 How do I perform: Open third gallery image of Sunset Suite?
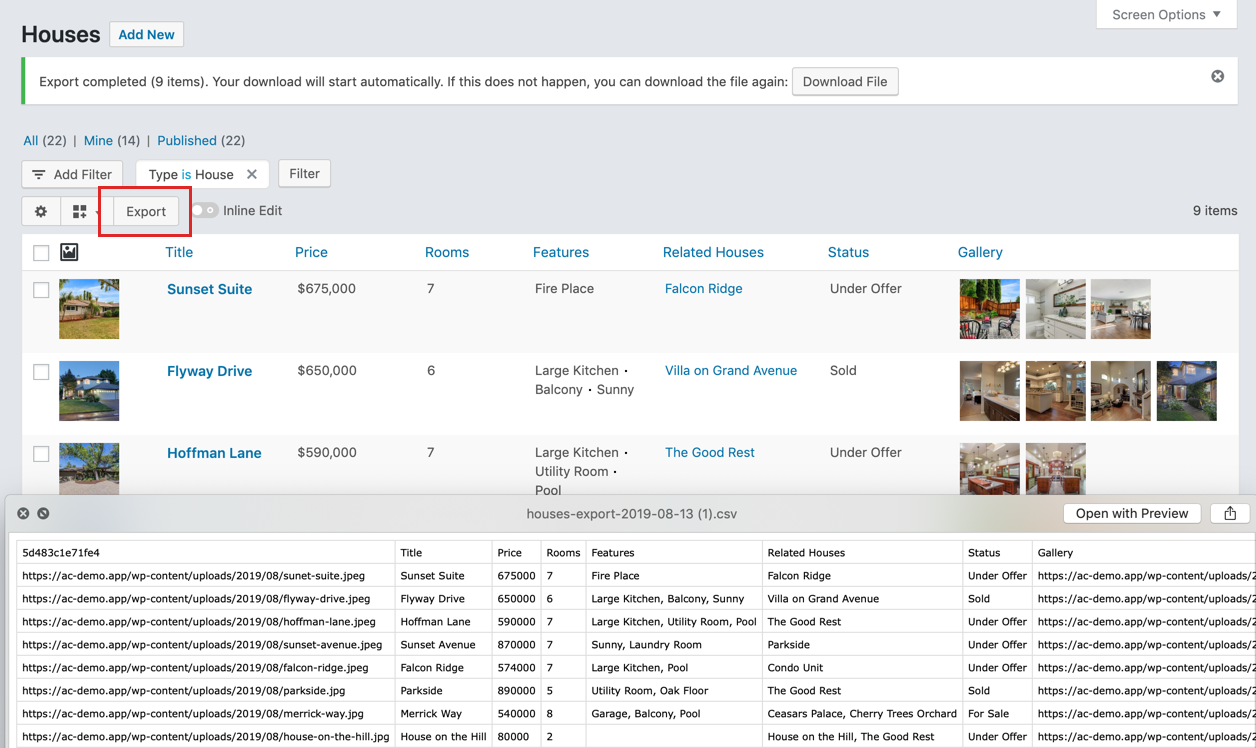(x=1121, y=309)
